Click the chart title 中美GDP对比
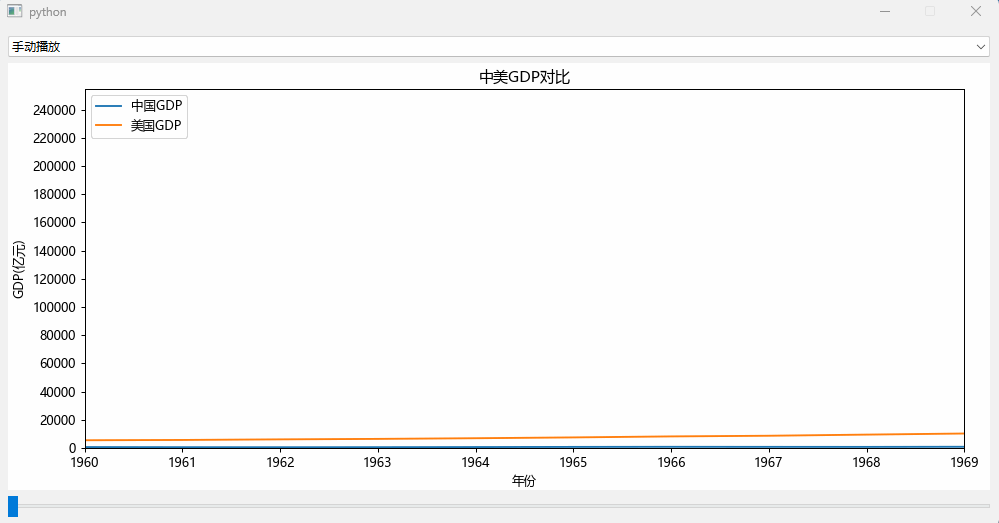999x523 pixels. 524,77
